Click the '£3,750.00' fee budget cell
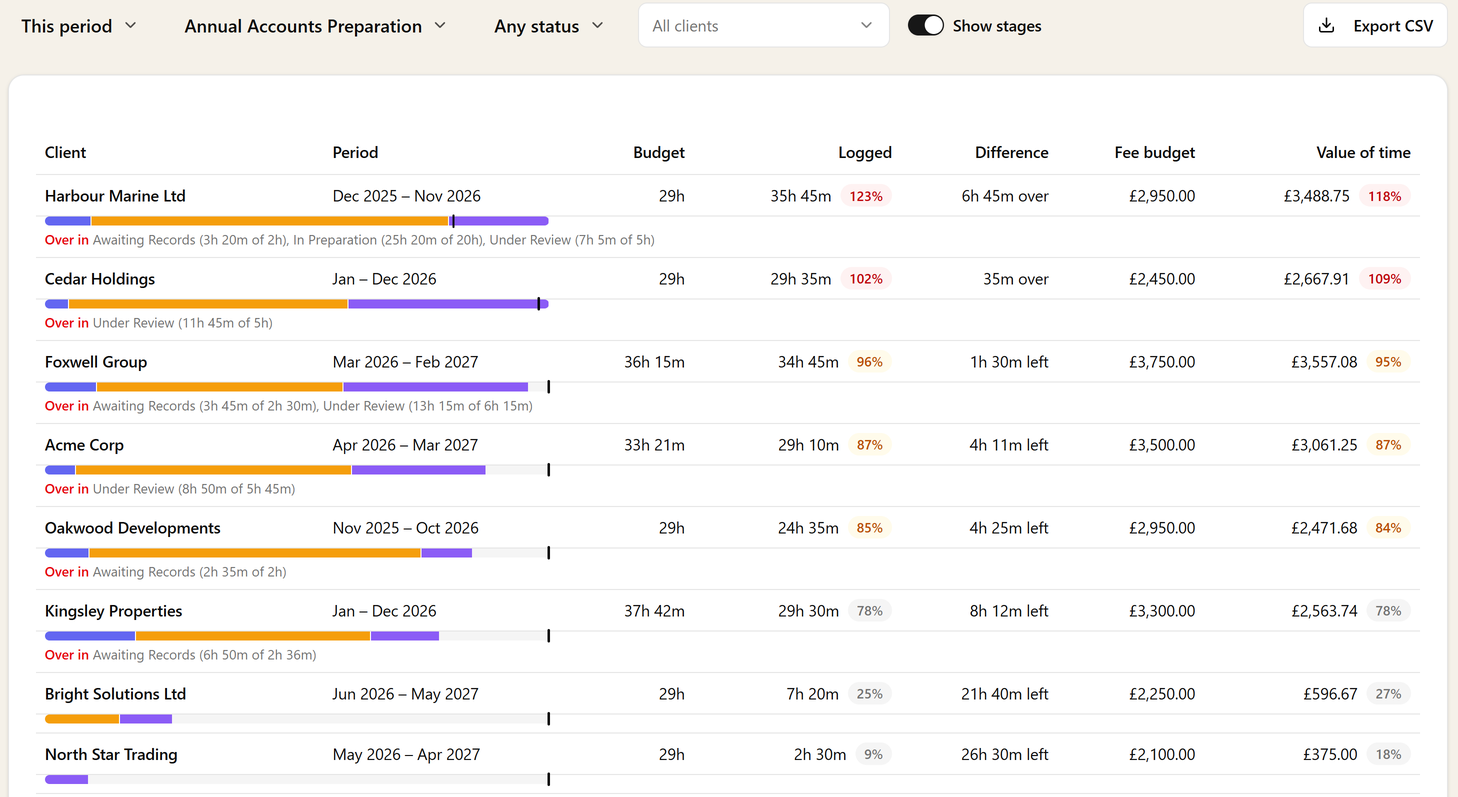The height and width of the screenshot is (797, 1458). click(1162, 362)
